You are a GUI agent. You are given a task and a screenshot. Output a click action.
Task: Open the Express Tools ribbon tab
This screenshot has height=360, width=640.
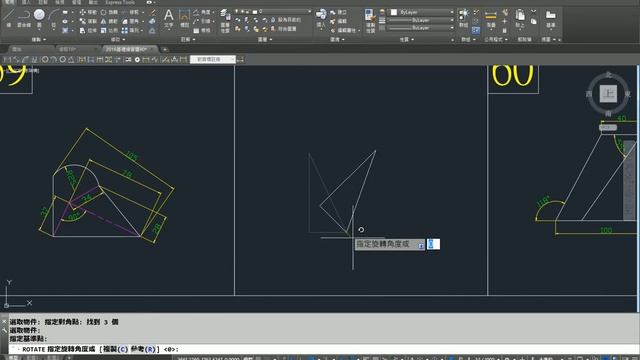(120, 2)
